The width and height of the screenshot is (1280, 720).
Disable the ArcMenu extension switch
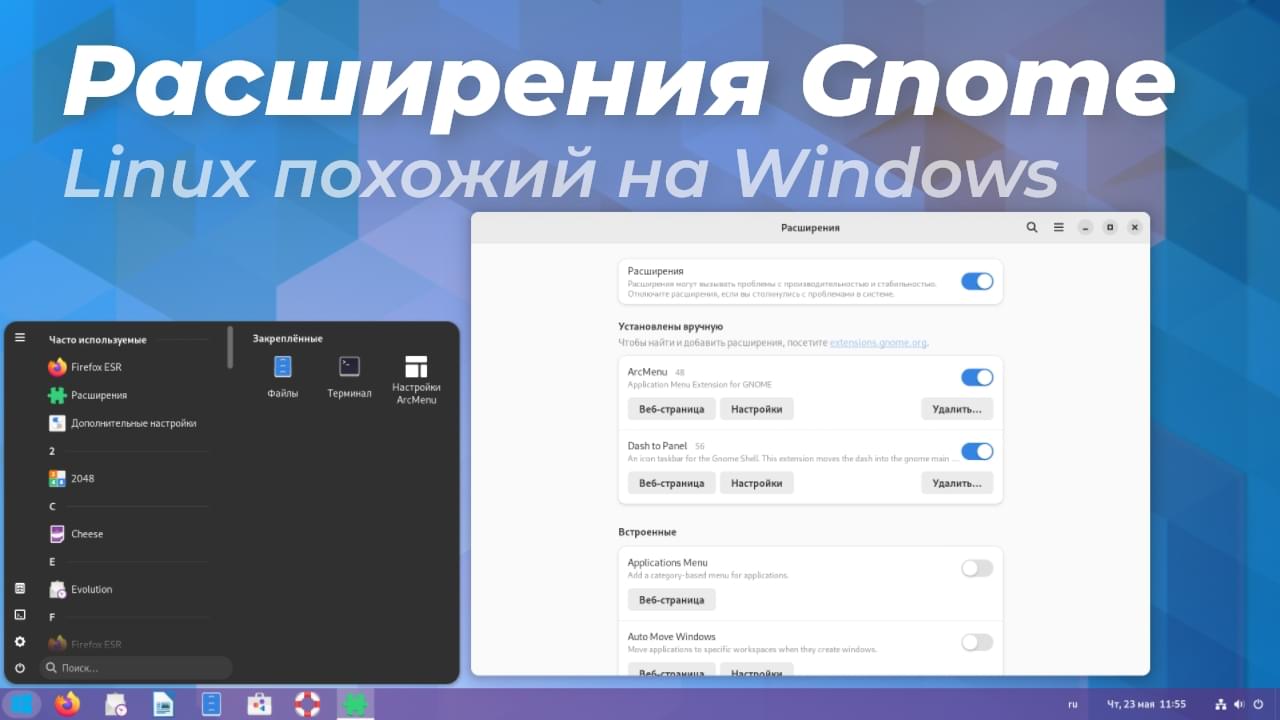point(977,377)
